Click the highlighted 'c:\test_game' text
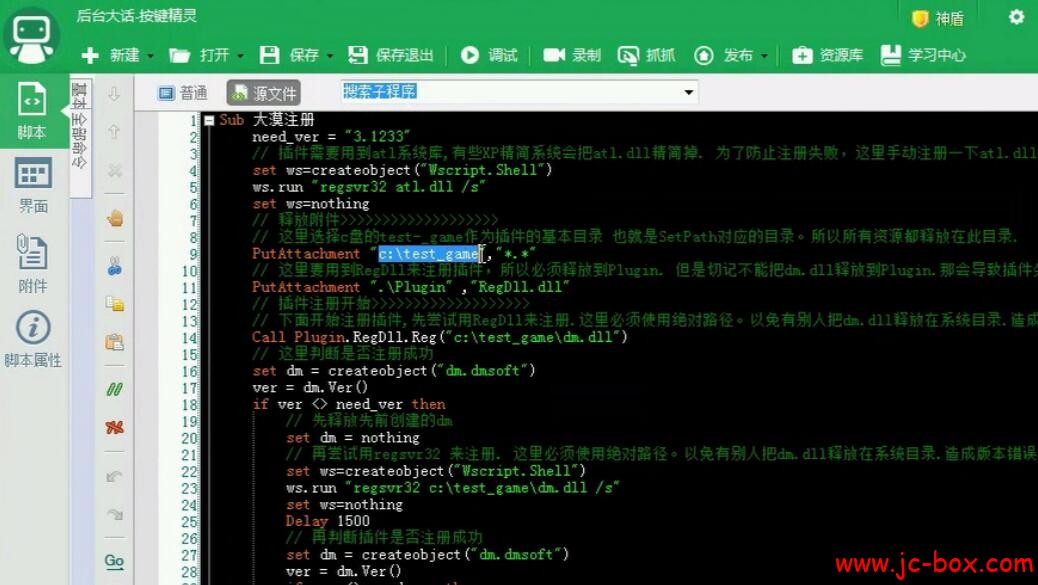The width and height of the screenshot is (1038, 585). click(x=429, y=253)
